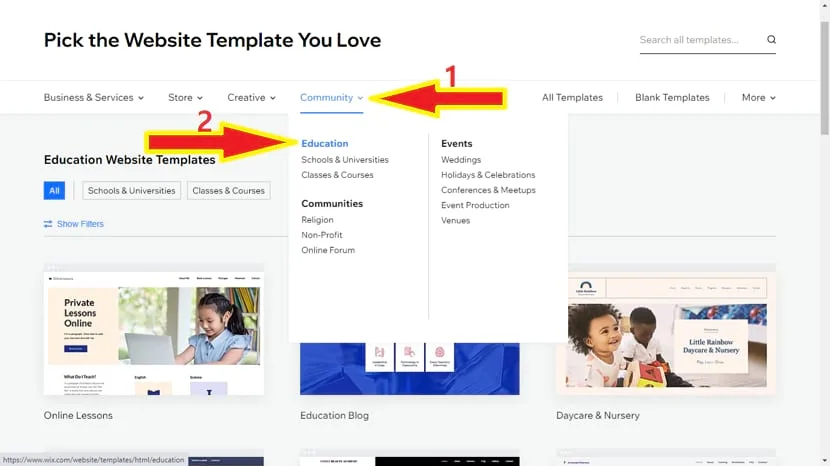The height and width of the screenshot is (466, 830).
Task: Filter by Classes & Courses chip
Action: click(228, 191)
